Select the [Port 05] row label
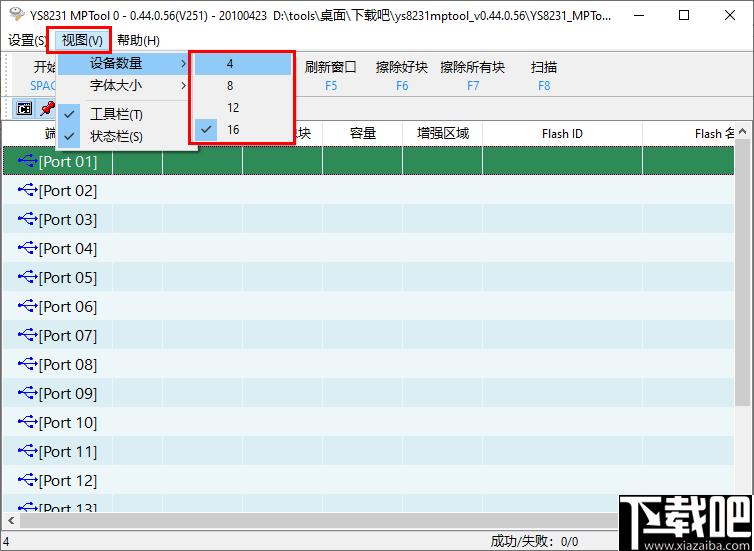Screen dimensions: 754x551 (68, 277)
